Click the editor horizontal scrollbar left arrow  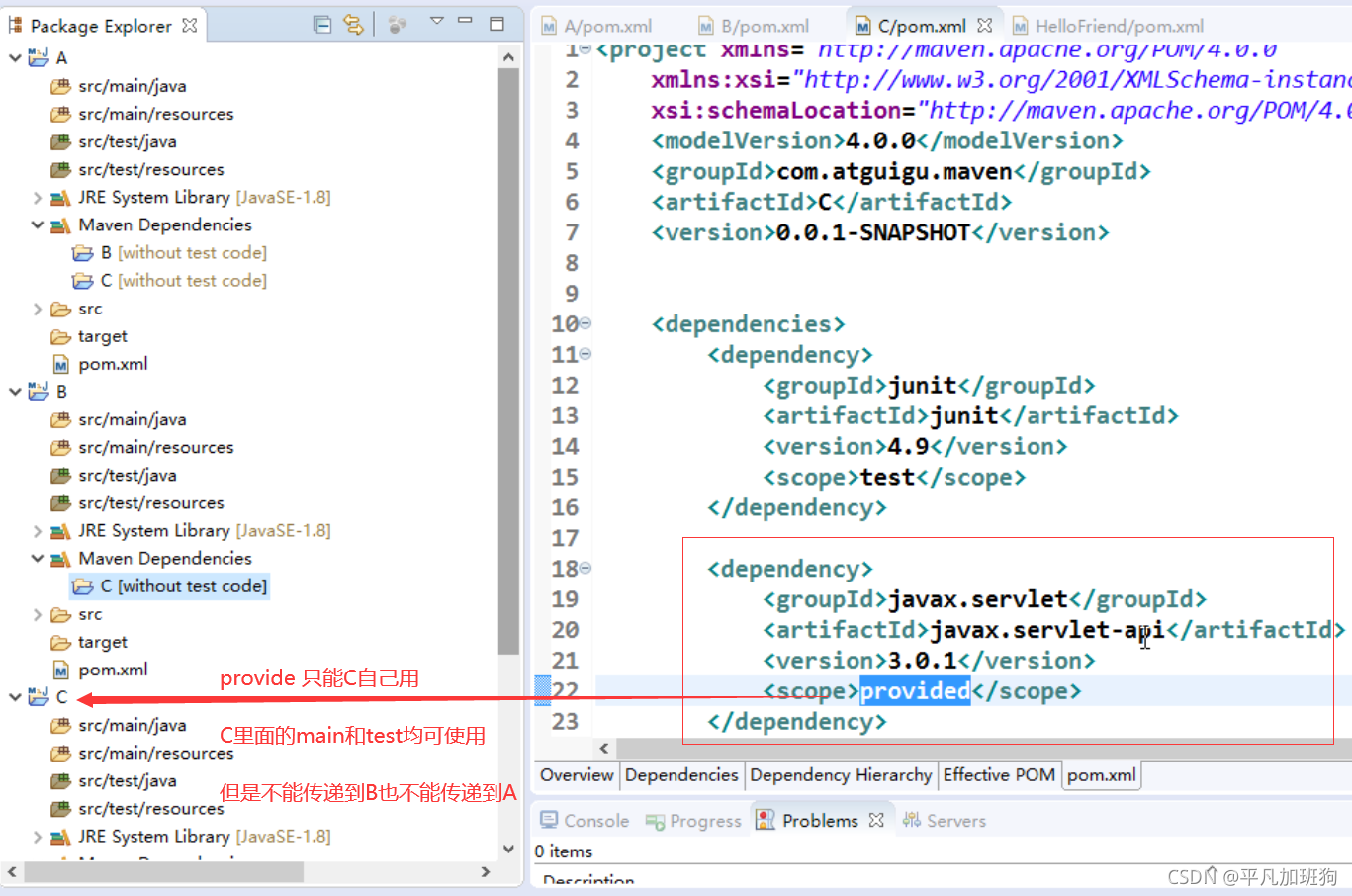click(x=604, y=749)
